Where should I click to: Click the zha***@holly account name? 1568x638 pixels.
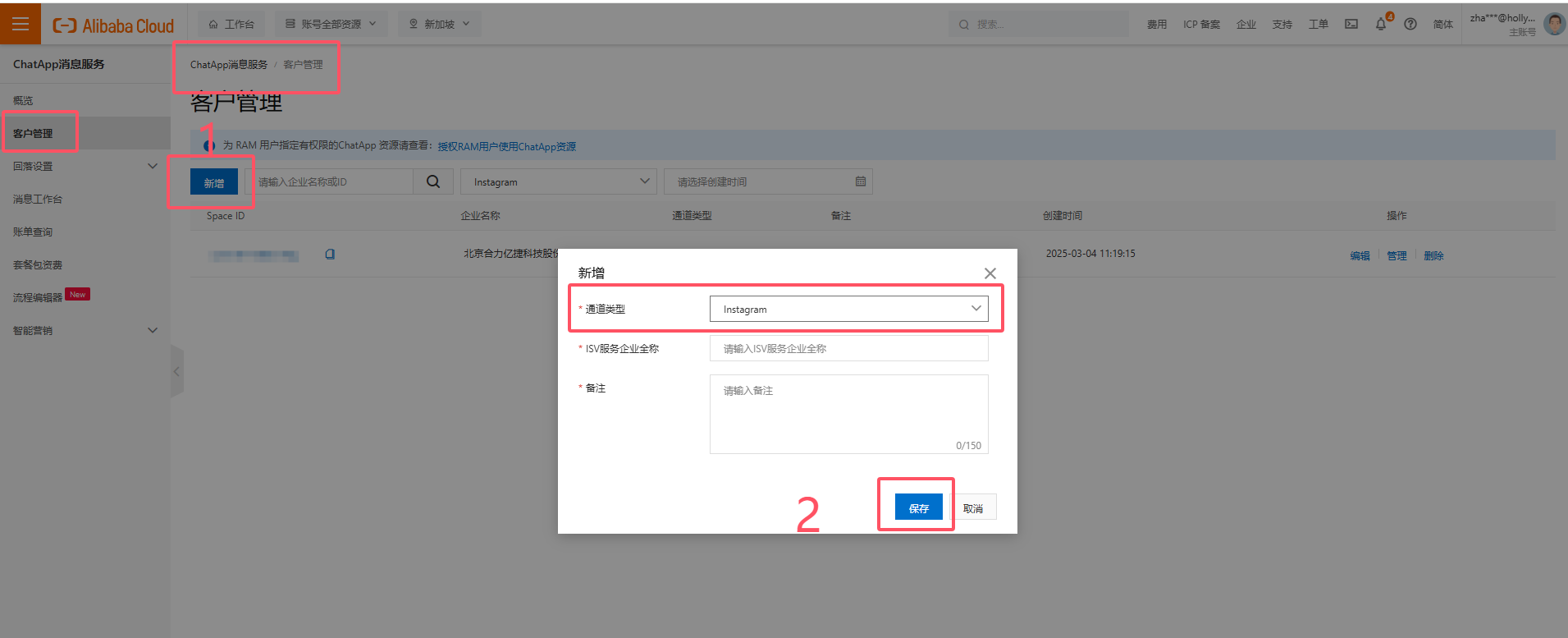pyautogui.click(x=1502, y=18)
